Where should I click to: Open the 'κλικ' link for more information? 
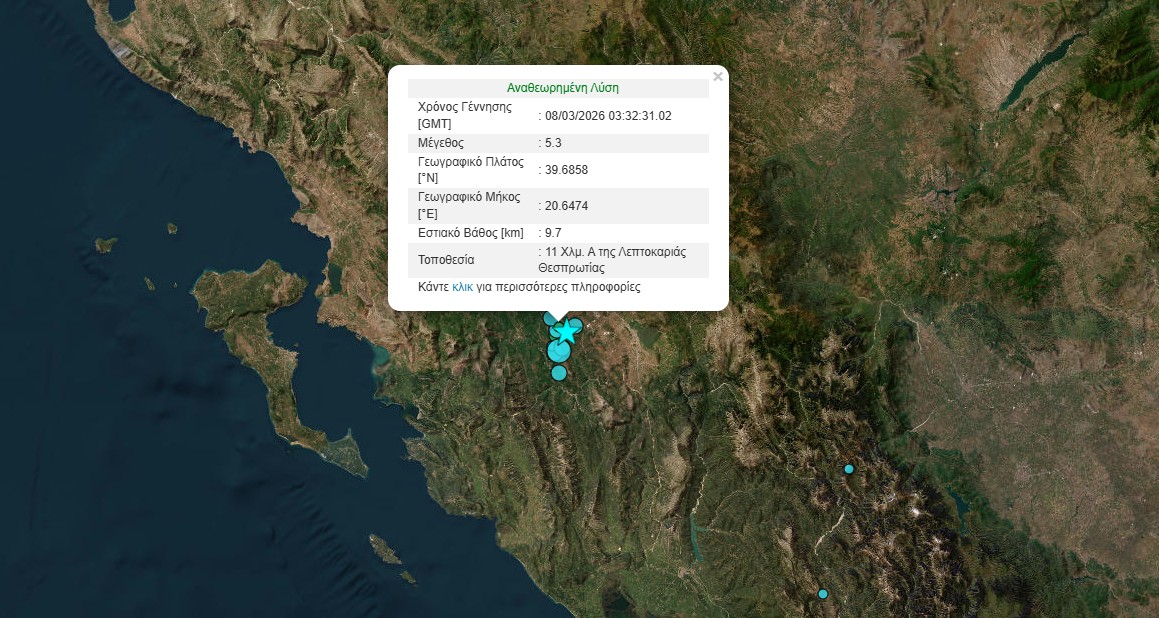pyautogui.click(x=462, y=287)
